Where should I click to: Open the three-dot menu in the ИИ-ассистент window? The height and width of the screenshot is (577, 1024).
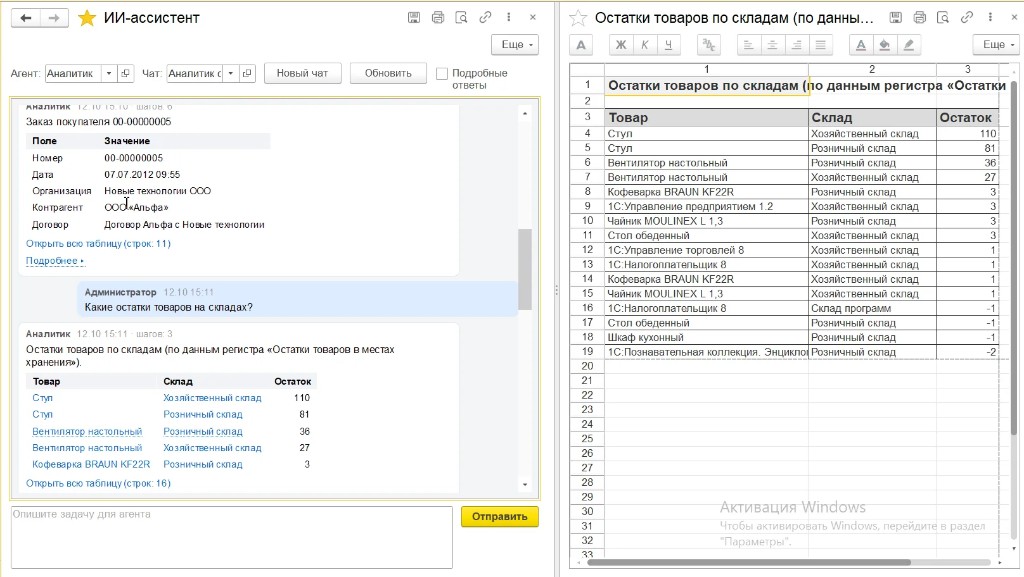pyautogui.click(x=509, y=18)
